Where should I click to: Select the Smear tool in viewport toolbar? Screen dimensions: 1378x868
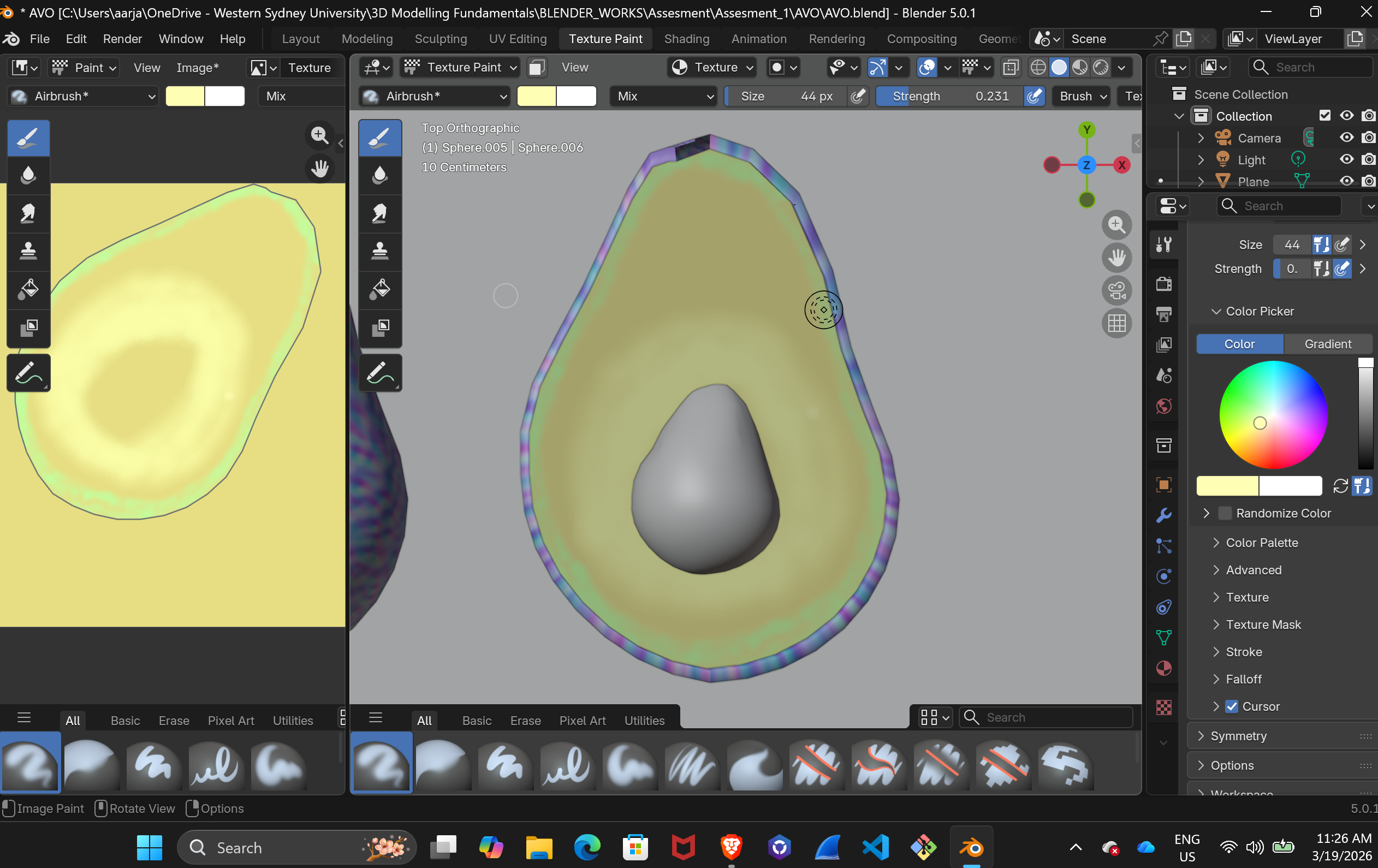coord(379,213)
